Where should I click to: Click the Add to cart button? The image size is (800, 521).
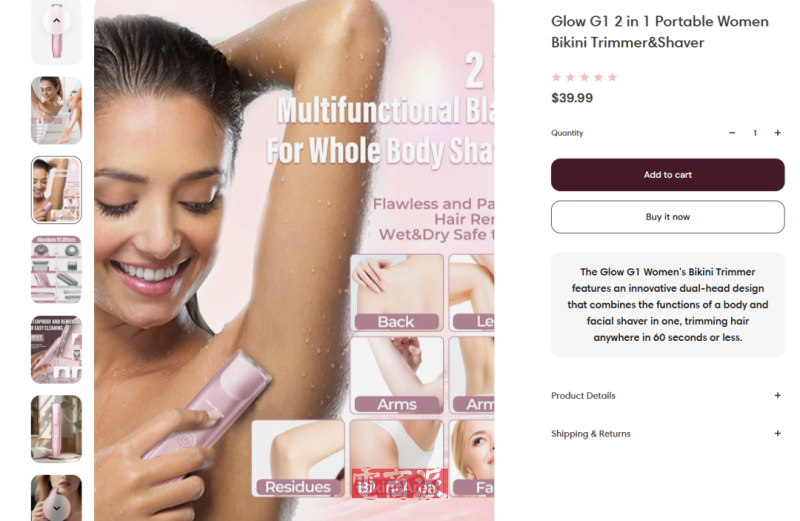point(667,175)
